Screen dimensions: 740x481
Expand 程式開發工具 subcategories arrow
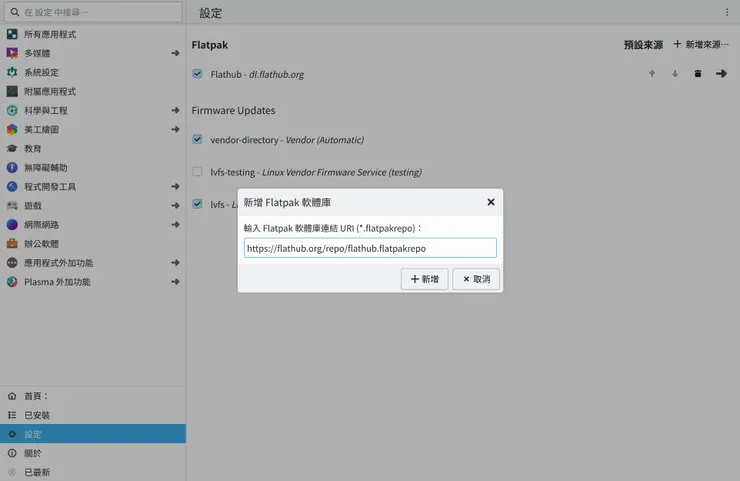(x=176, y=186)
